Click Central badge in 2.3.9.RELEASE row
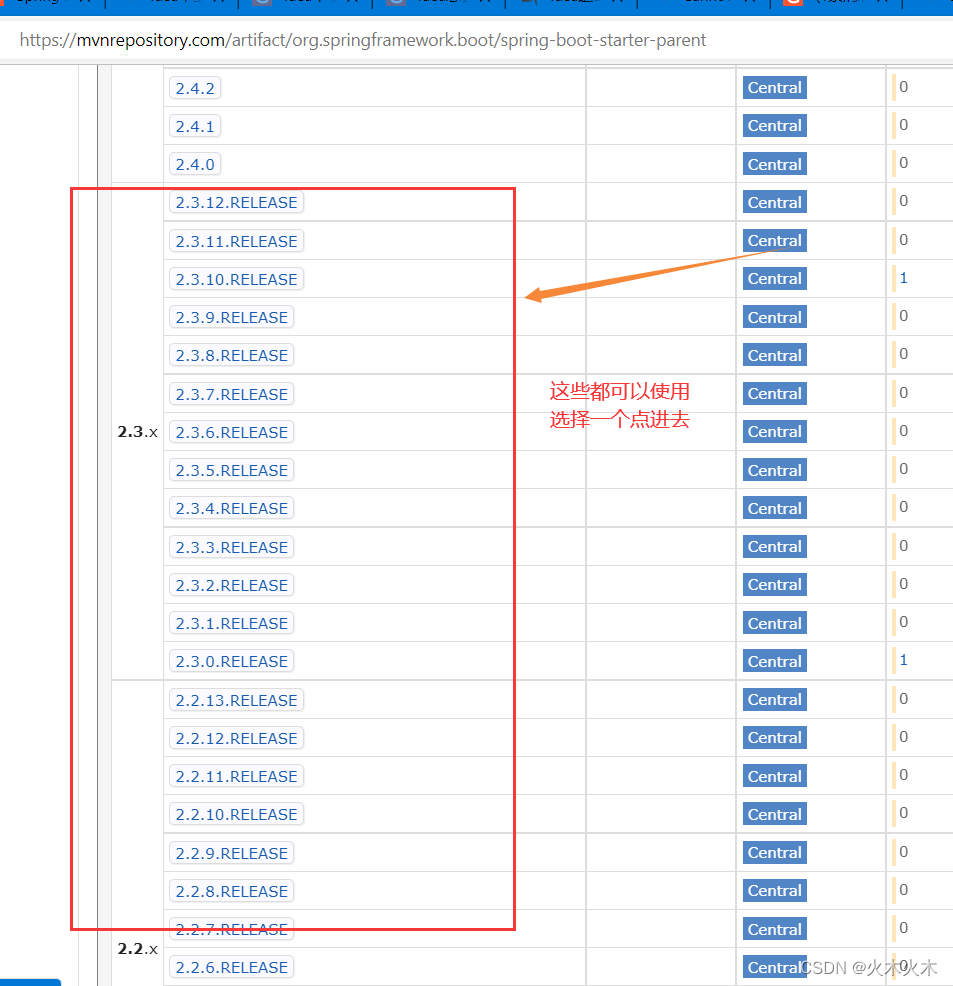The width and height of the screenshot is (953, 986). coord(774,317)
